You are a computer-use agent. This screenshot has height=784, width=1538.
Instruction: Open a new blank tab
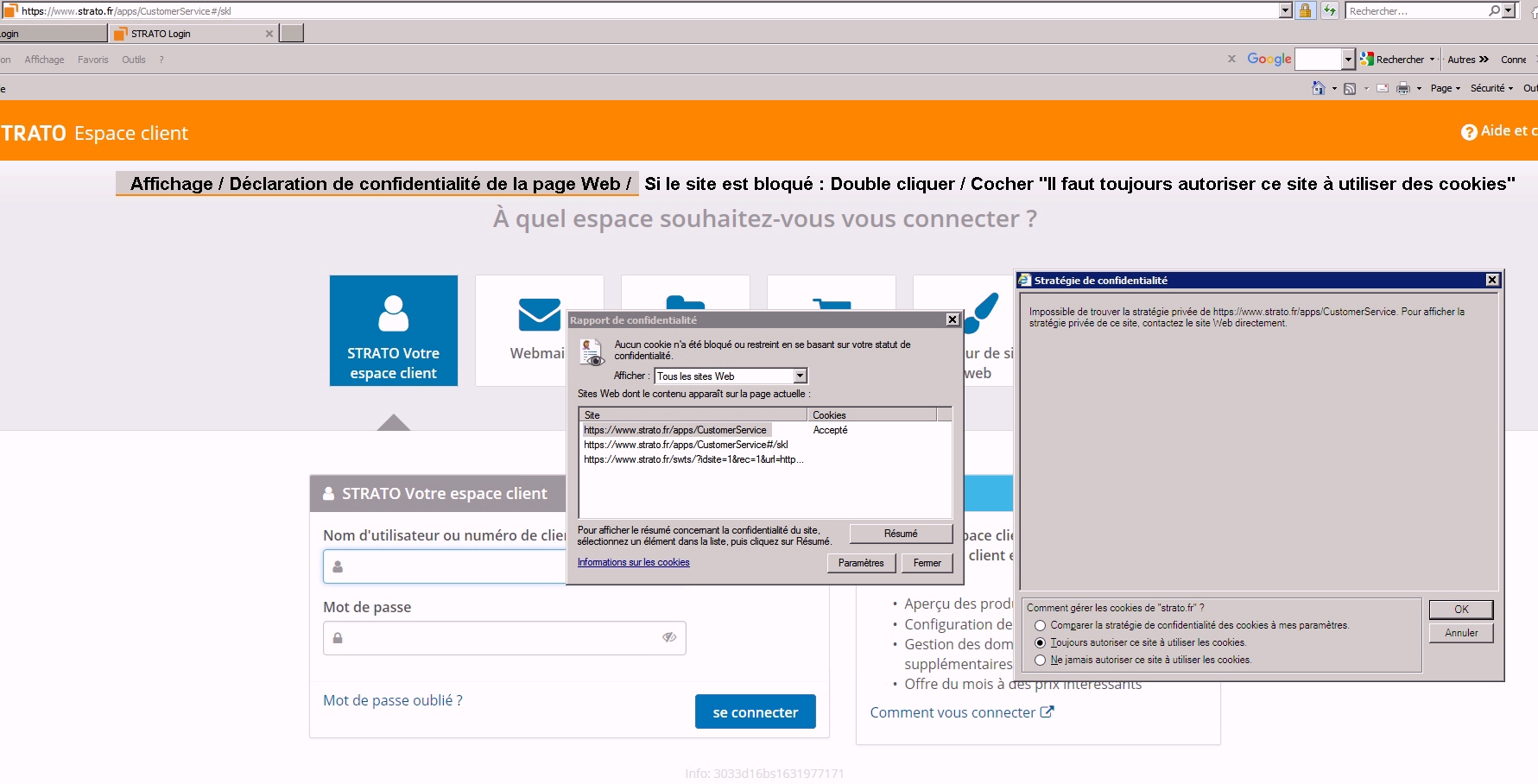tap(292, 34)
